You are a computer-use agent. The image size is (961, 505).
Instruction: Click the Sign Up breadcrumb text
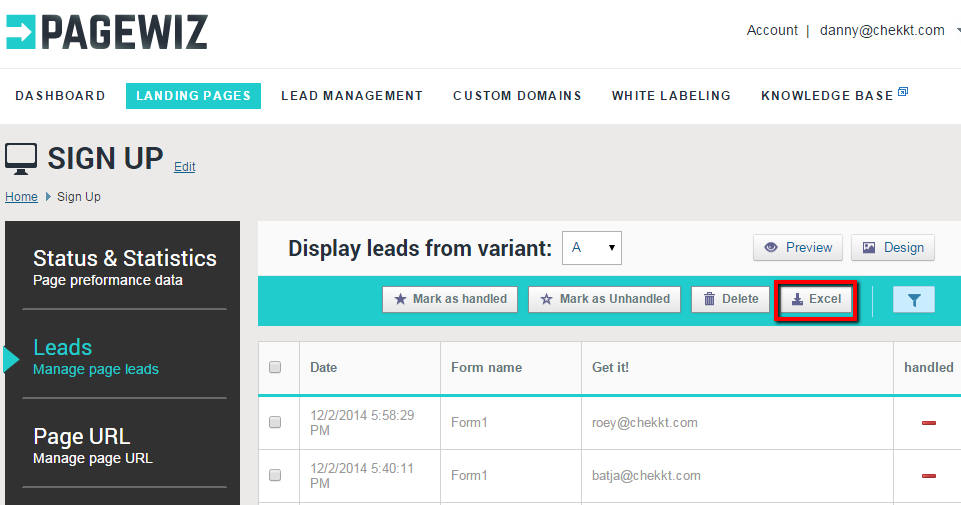[79, 197]
